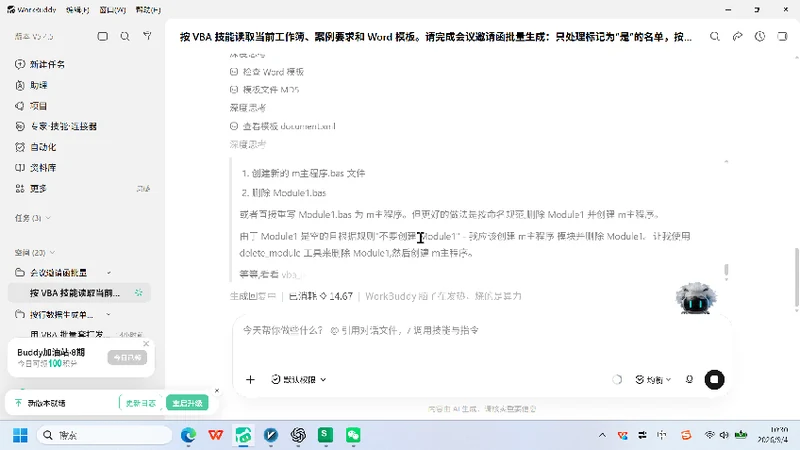Image resolution: width=800 pixels, height=450 pixels.
Task: Open conversation history clock icon
Action: (x=760, y=36)
